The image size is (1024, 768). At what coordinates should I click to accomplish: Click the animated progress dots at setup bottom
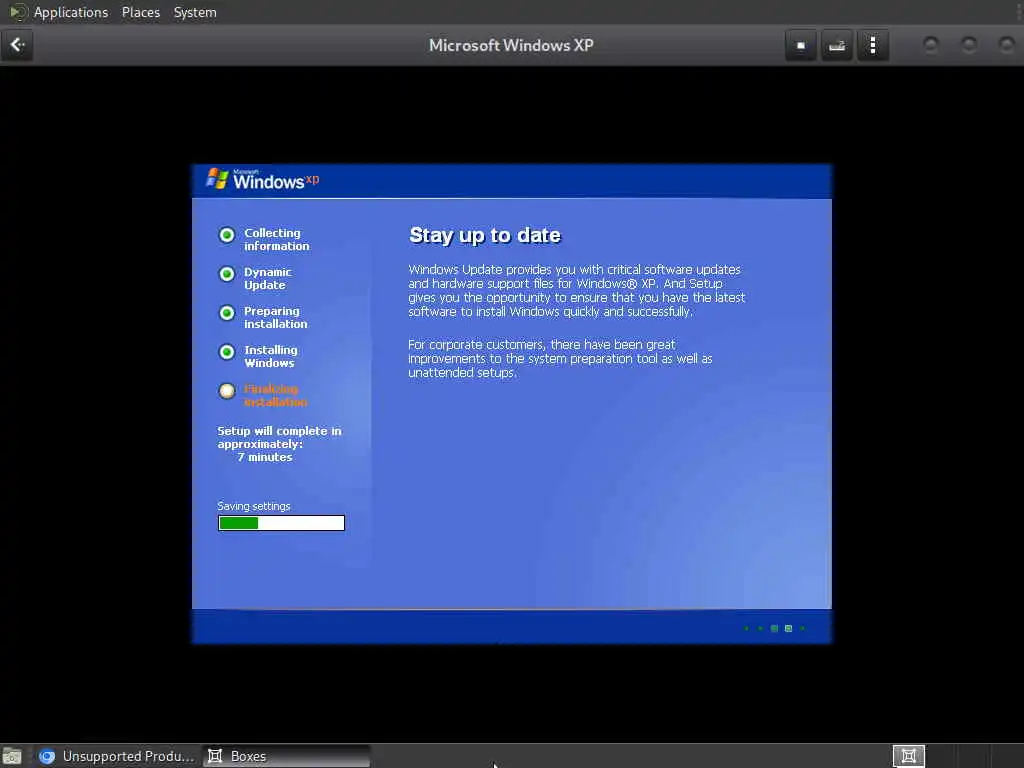(x=775, y=628)
